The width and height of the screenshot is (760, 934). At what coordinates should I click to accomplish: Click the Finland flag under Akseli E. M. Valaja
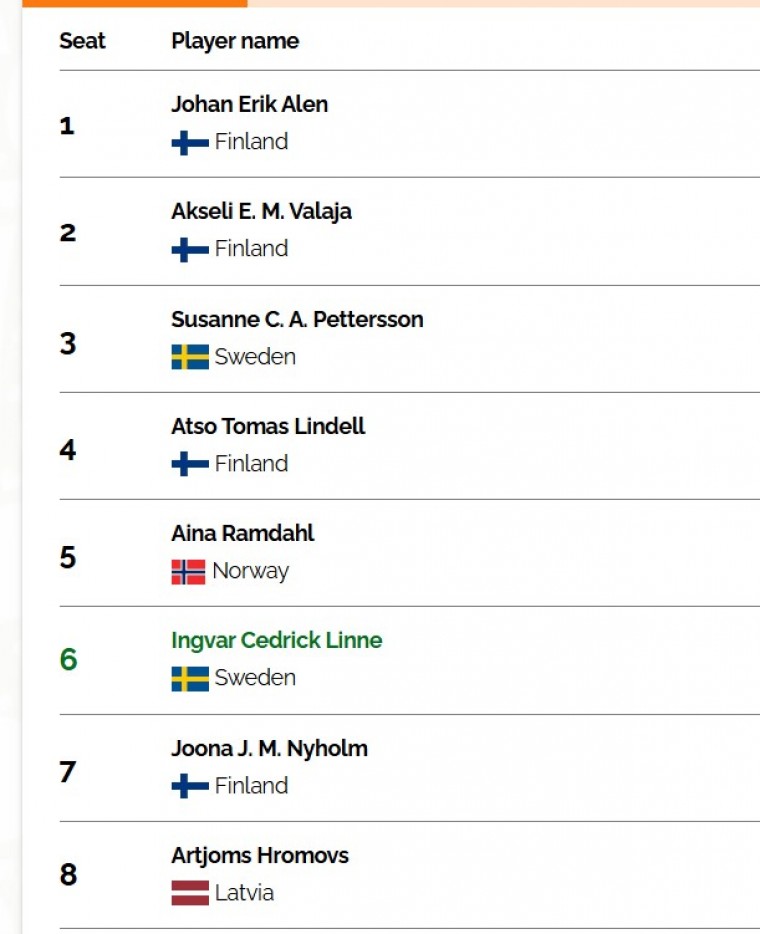tap(189, 249)
